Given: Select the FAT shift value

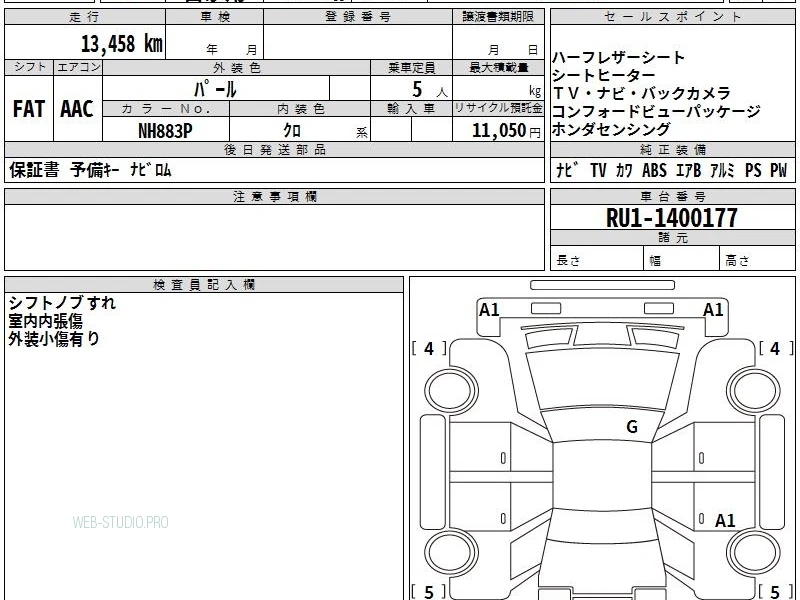Looking at the screenshot, I should pyautogui.click(x=29, y=109).
